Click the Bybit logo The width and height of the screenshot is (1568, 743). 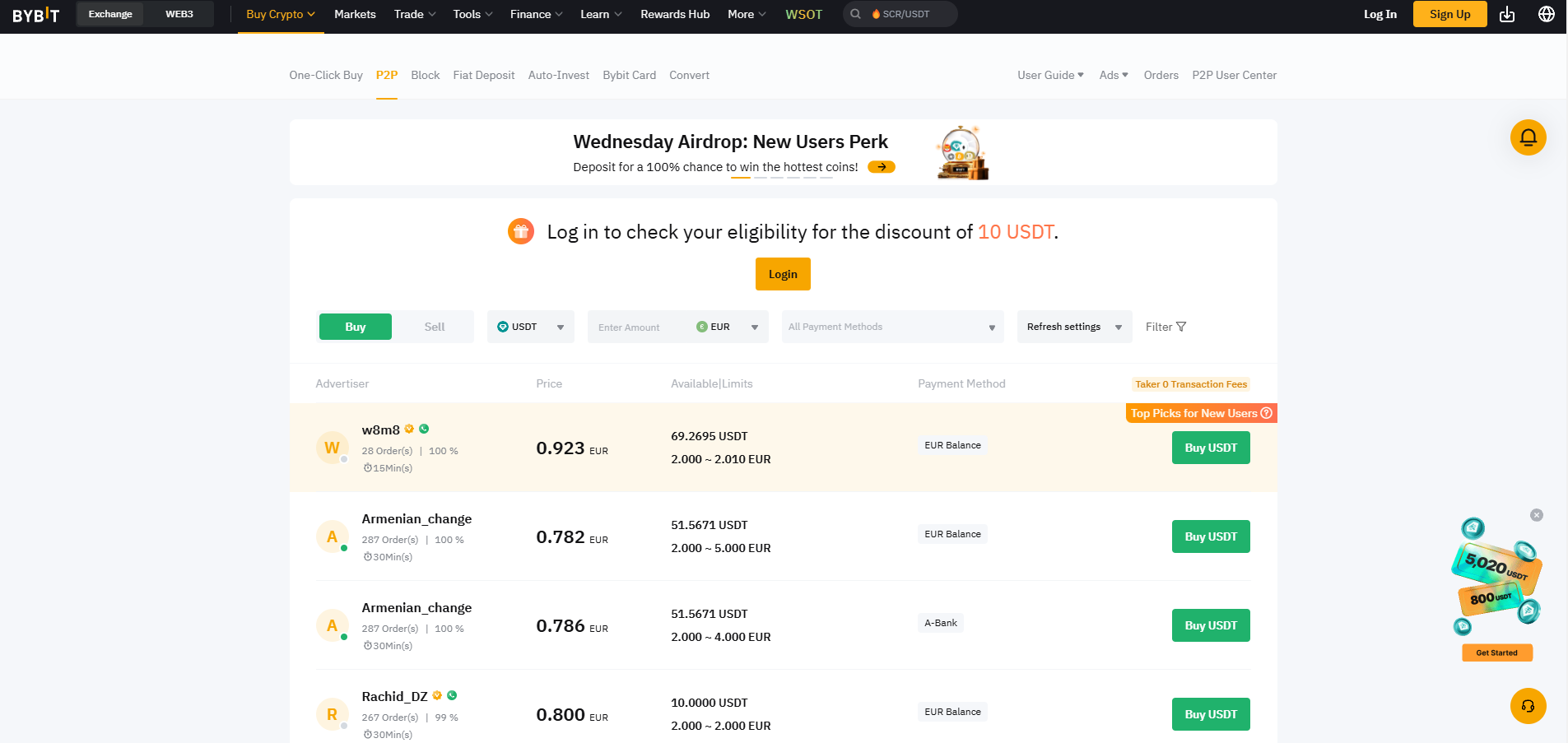tap(36, 15)
